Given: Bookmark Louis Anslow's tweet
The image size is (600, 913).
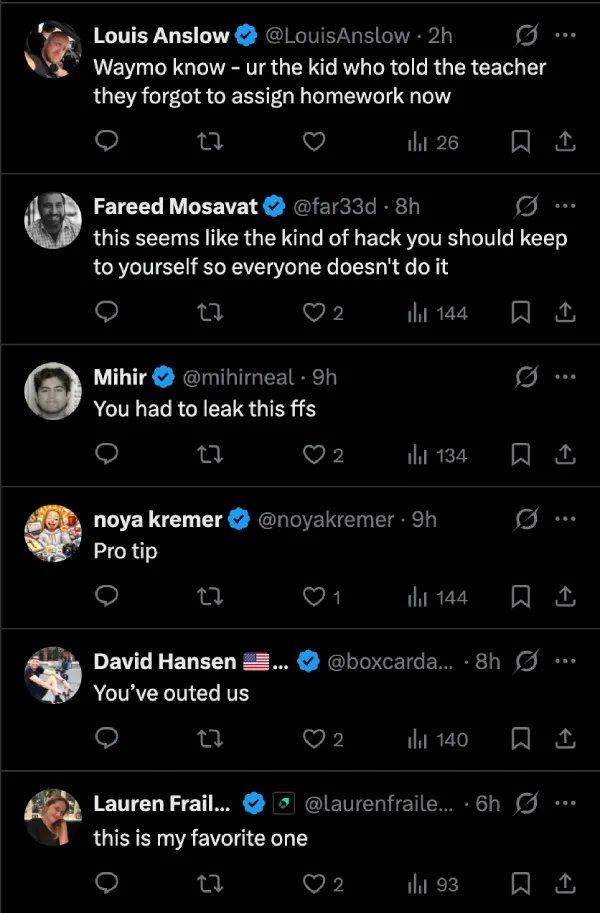Looking at the screenshot, I should [520, 143].
